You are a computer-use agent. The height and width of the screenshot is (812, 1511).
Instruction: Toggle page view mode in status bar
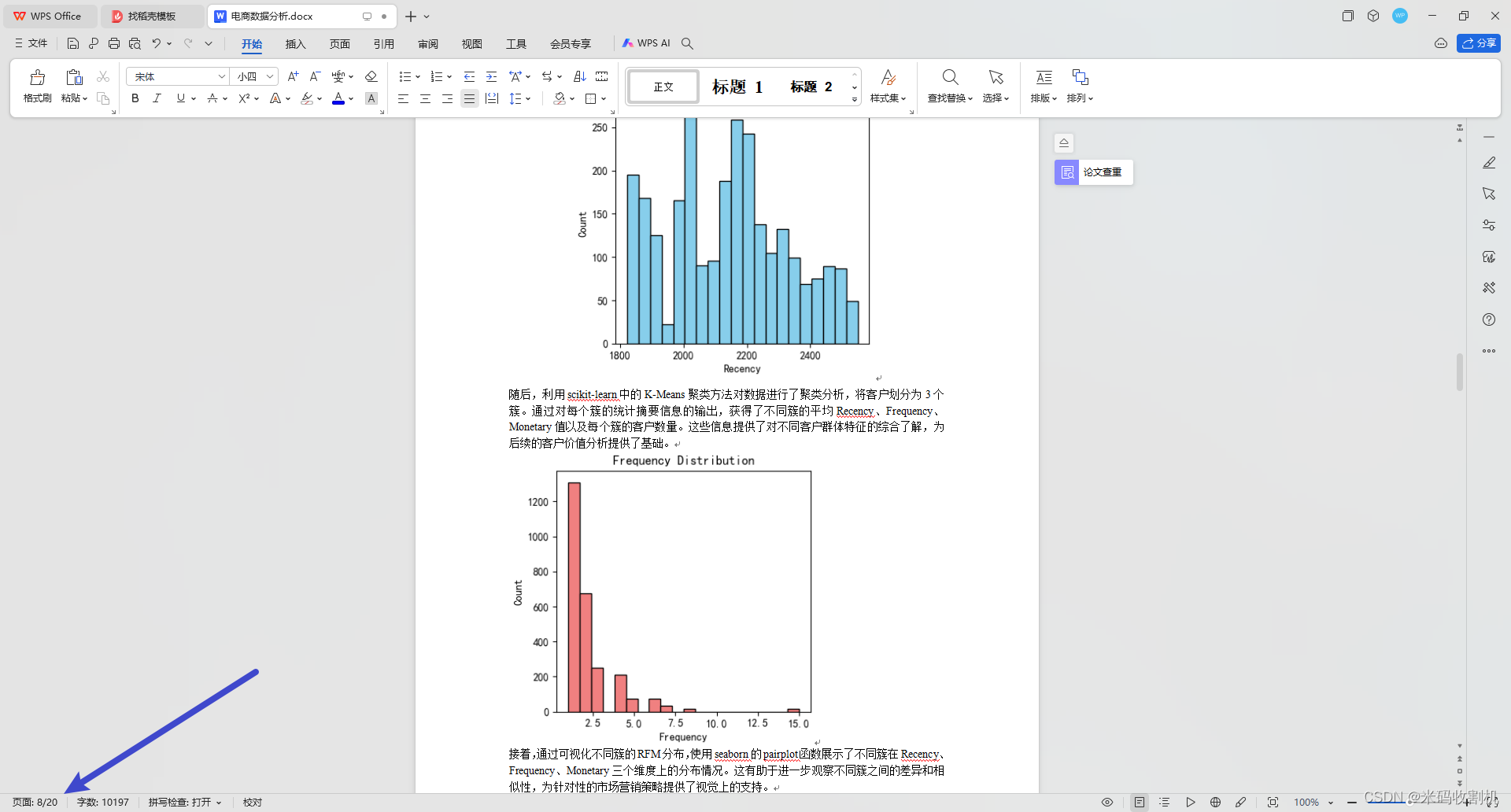pos(1140,803)
